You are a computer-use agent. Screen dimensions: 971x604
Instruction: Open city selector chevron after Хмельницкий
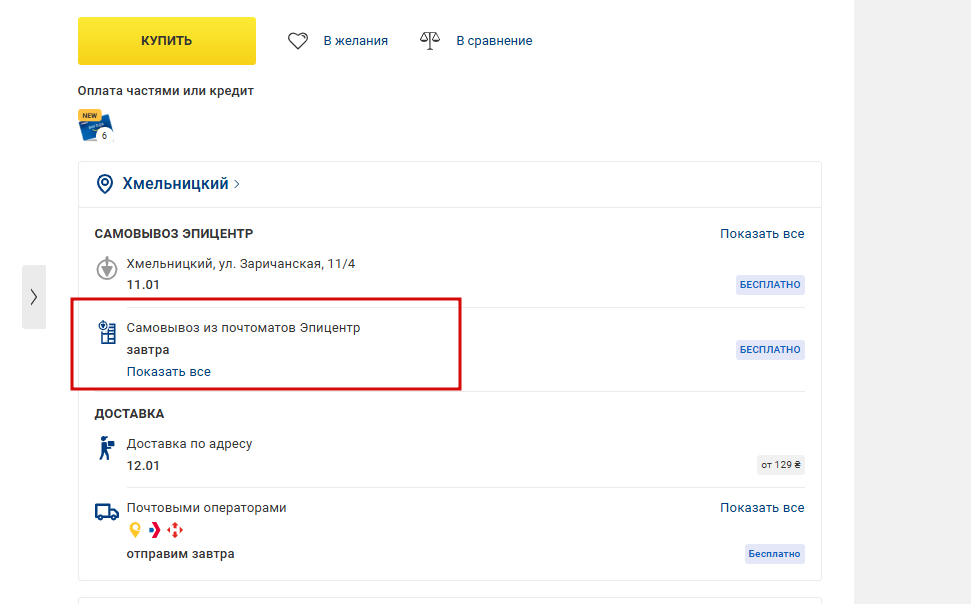point(237,184)
